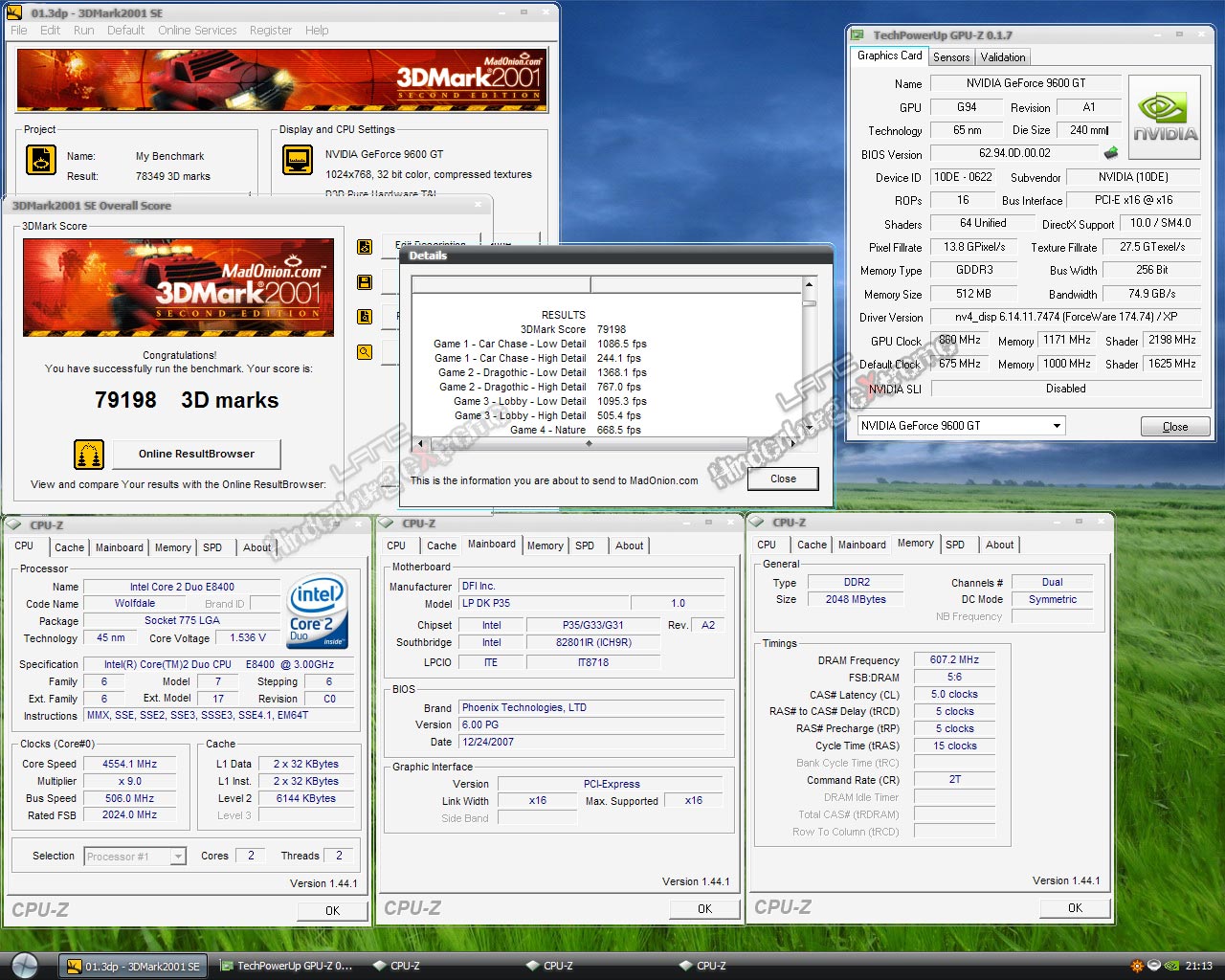Click Close in the Details dialog

783,479
